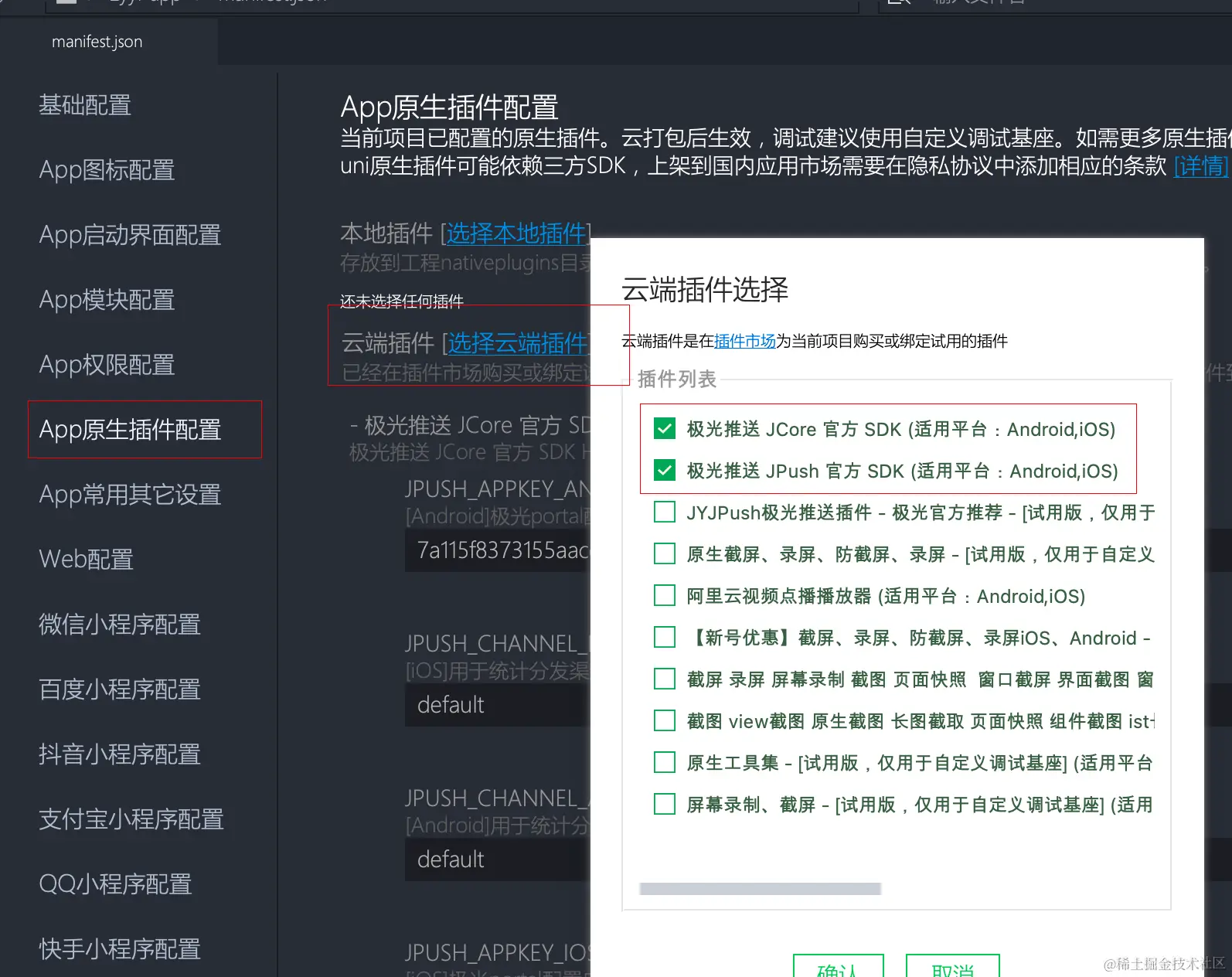Click the 云端插件选择 dialog title

coord(705,290)
